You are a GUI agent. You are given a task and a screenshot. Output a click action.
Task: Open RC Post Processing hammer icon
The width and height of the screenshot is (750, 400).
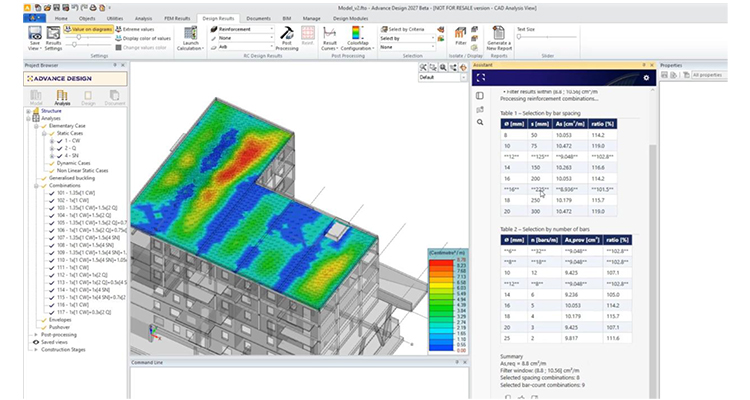(x=287, y=33)
